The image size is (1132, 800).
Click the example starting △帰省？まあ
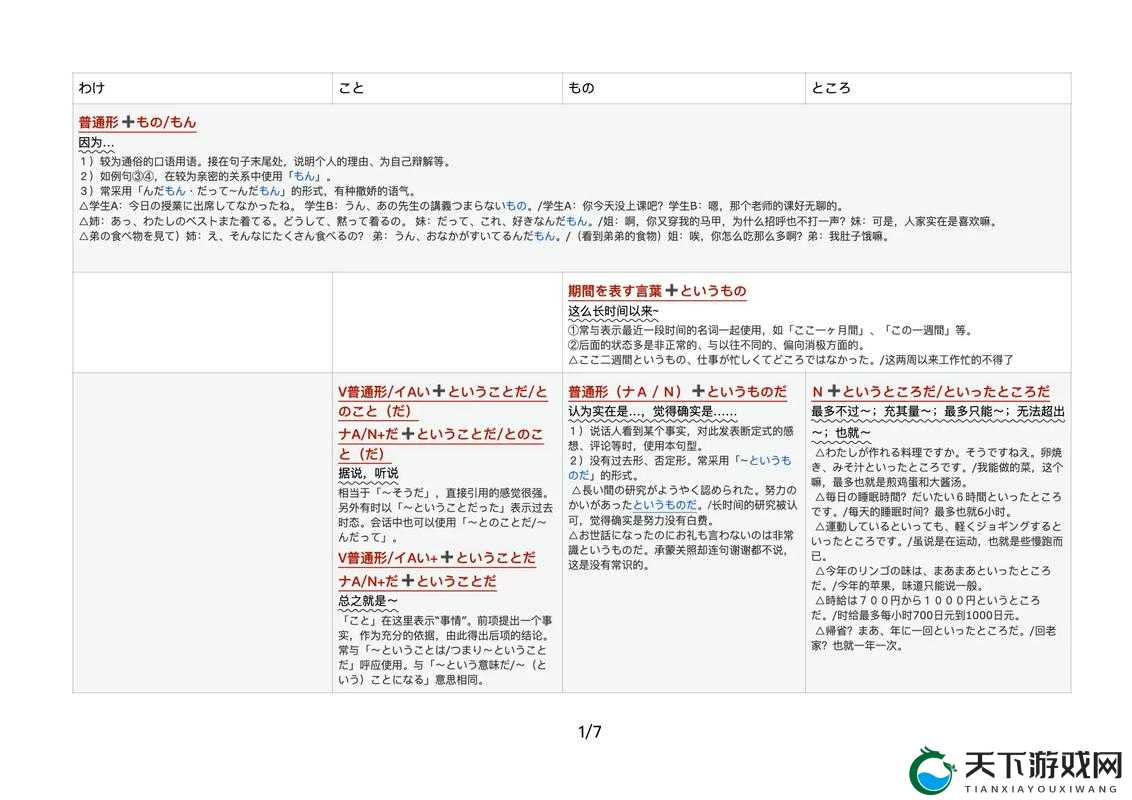pos(933,638)
